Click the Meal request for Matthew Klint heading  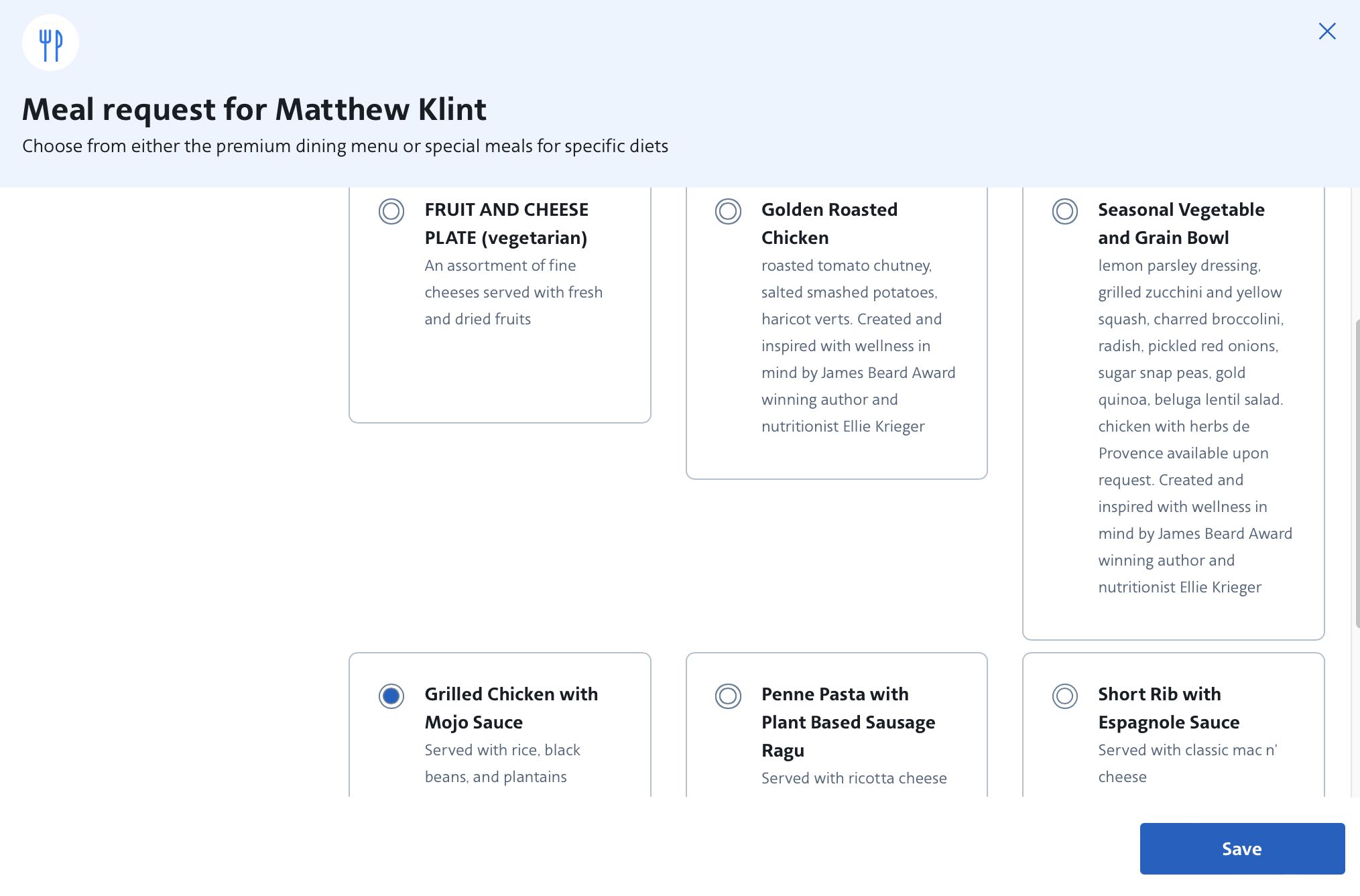[x=254, y=109]
